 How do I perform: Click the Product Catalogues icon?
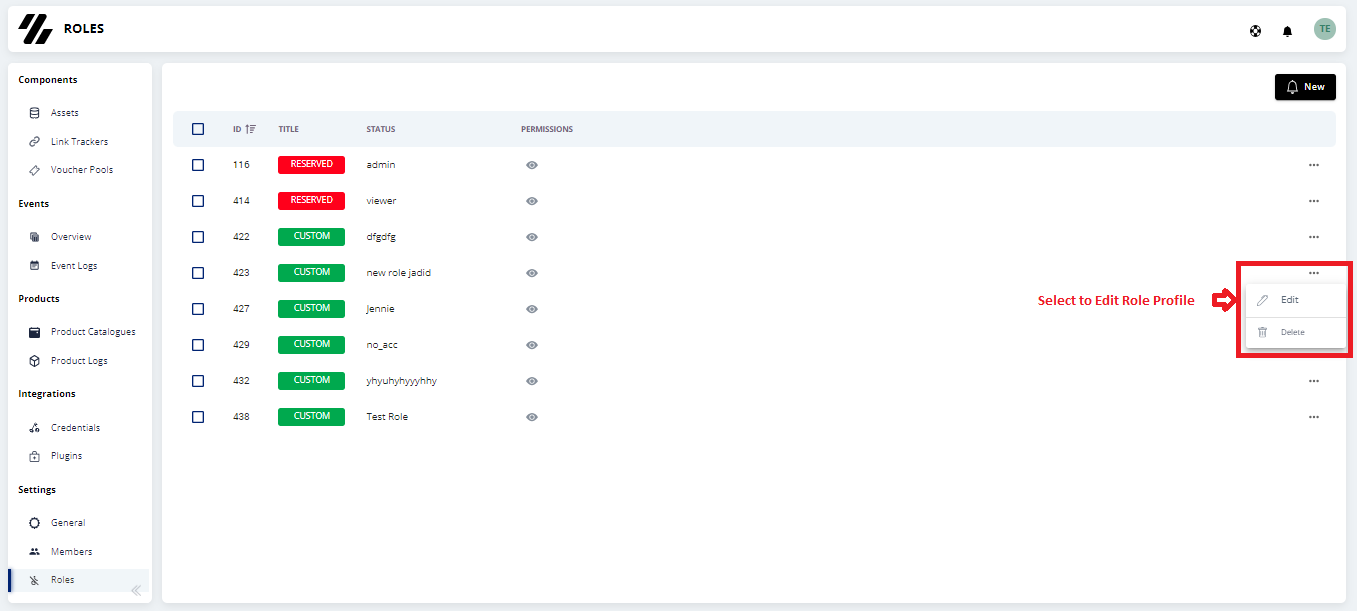coord(35,332)
